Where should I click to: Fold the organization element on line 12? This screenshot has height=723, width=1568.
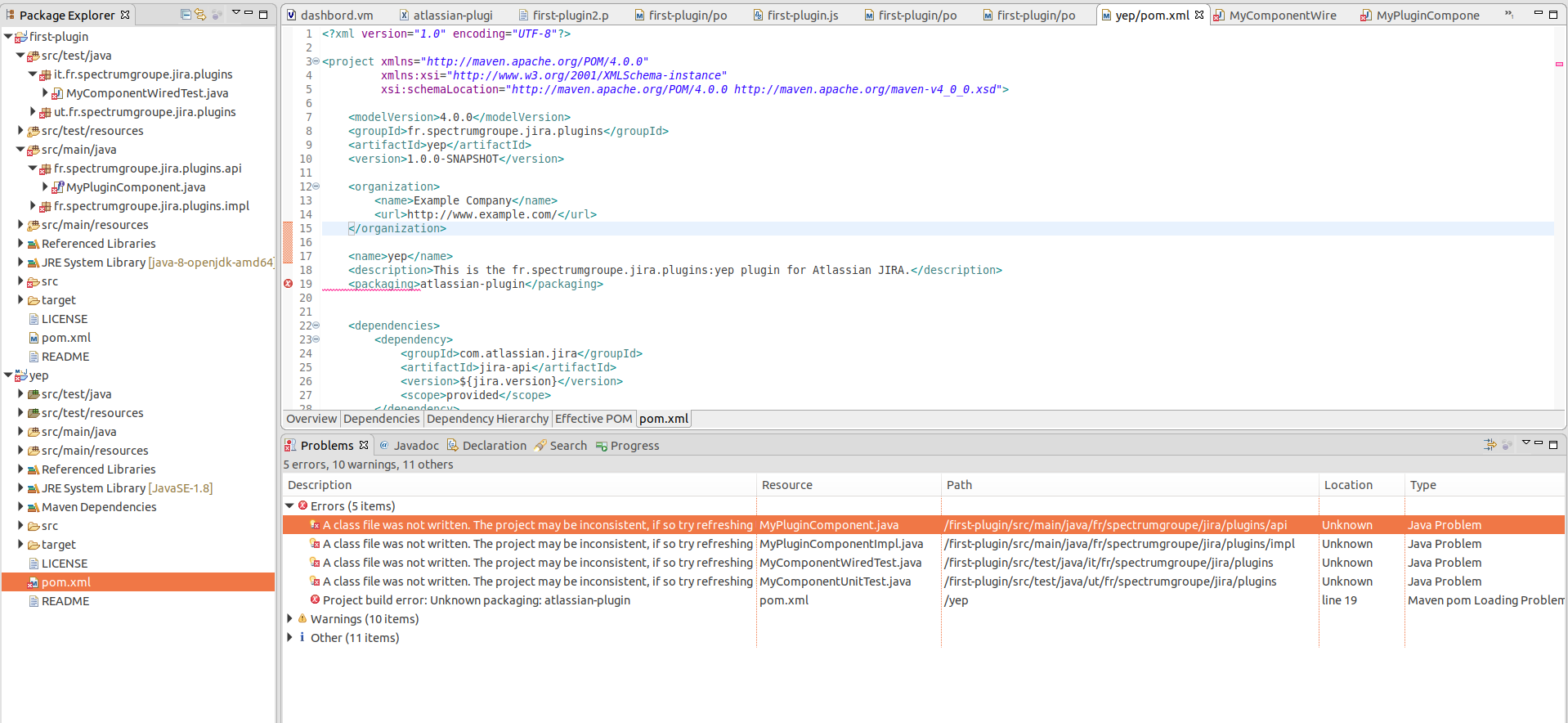(x=316, y=186)
